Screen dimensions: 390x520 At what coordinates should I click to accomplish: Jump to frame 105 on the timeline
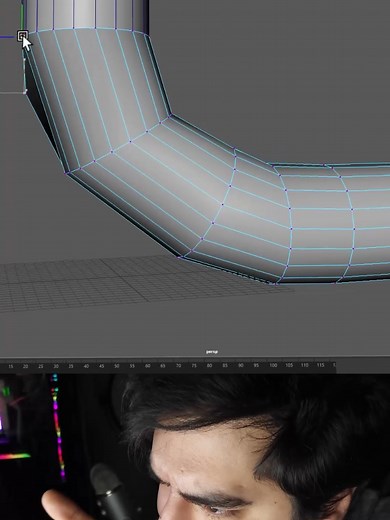click(x=289, y=365)
